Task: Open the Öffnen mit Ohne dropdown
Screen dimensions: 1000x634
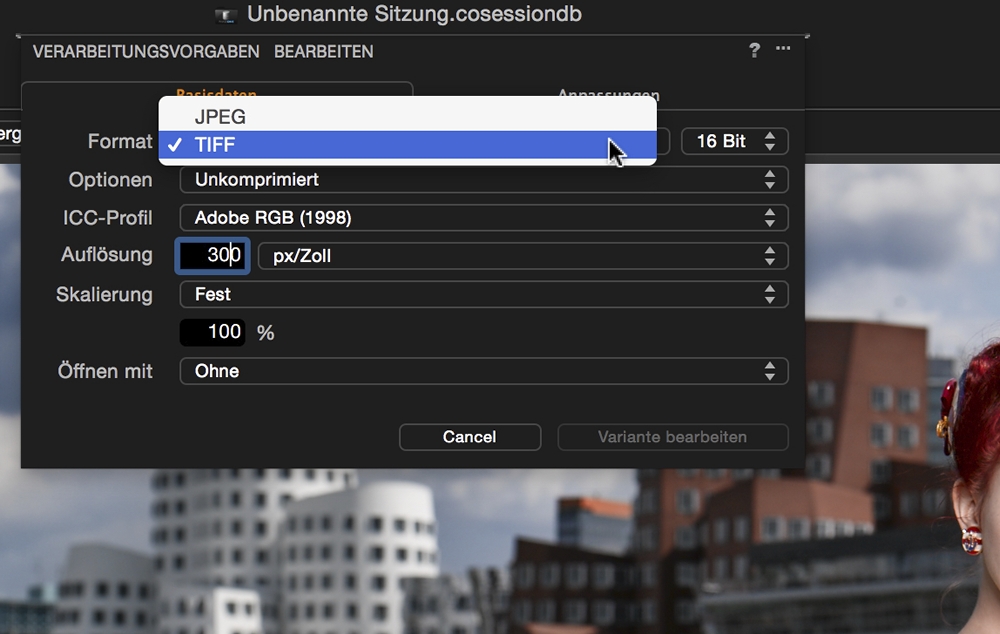Action: pyautogui.click(x=484, y=371)
